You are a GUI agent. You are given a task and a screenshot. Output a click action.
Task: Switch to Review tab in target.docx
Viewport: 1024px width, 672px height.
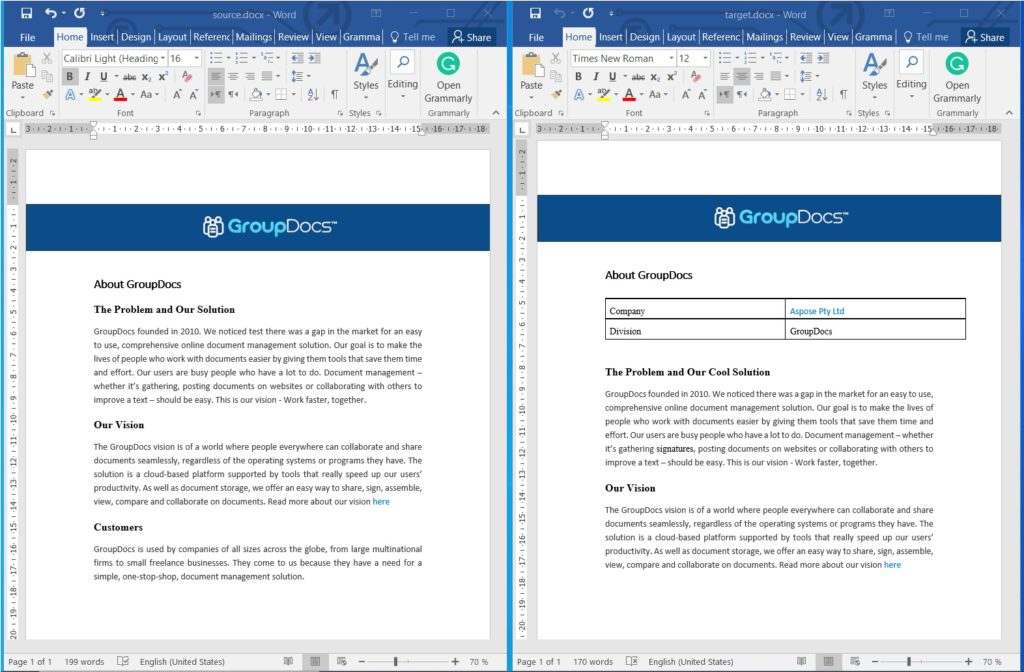[x=804, y=37]
